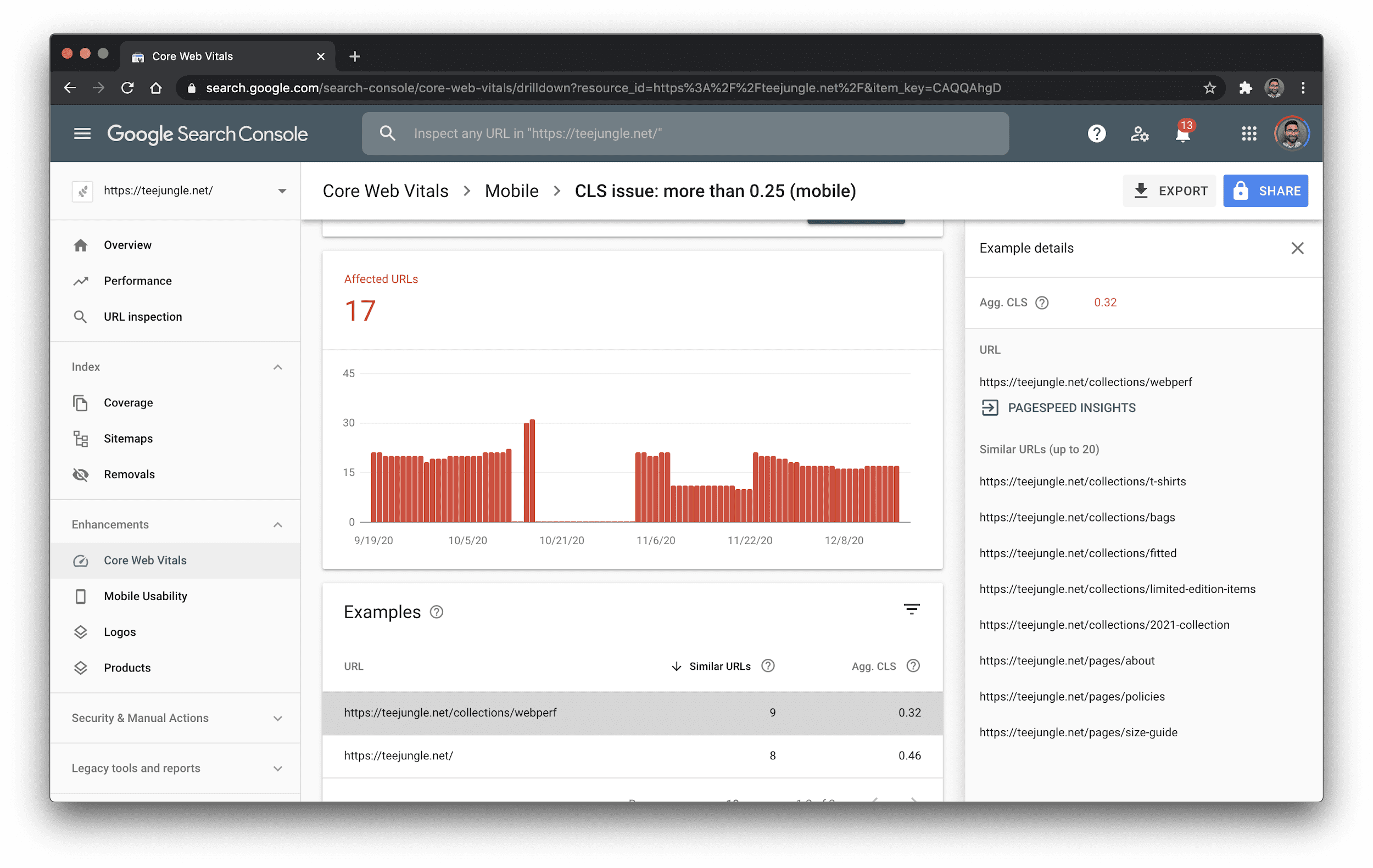This screenshot has height=868, width=1373.
Task: Select the https://teejungle.net/collections/t-shirts link
Action: [1082, 481]
